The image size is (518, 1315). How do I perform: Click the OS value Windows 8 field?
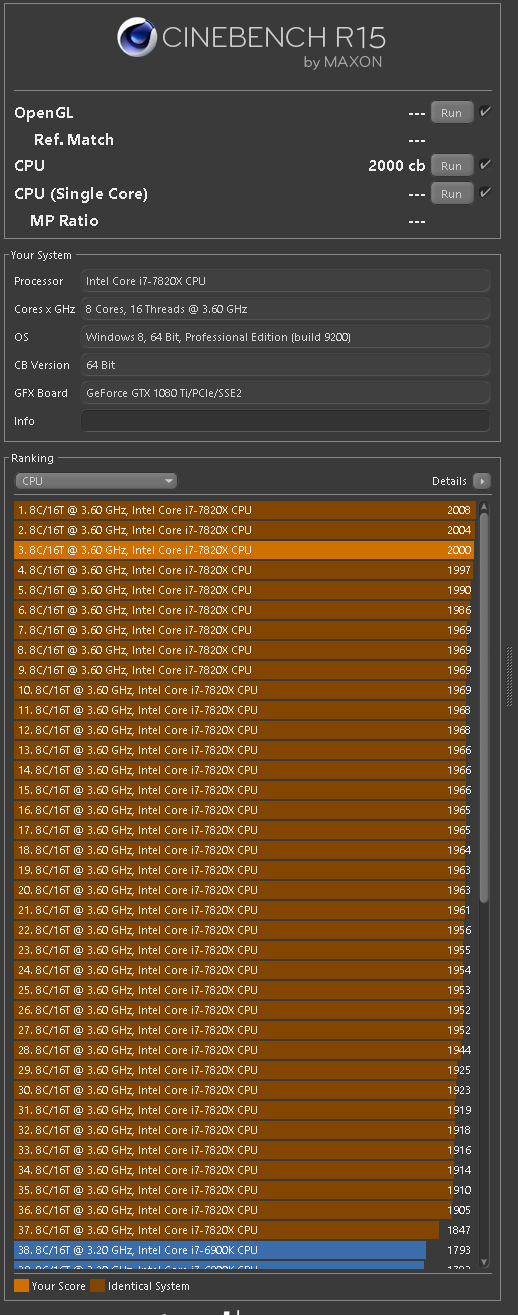(285, 337)
